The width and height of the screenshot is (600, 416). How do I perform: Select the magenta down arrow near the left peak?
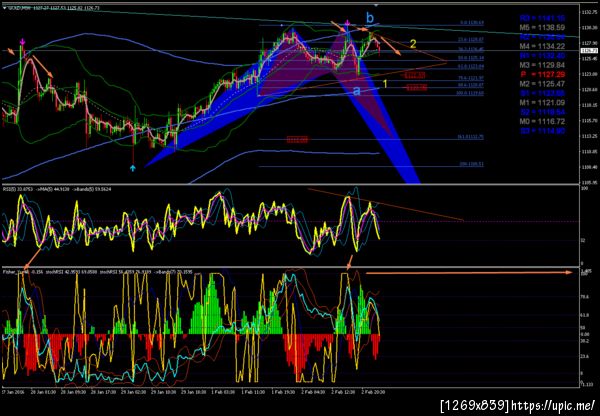click(23, 41)
